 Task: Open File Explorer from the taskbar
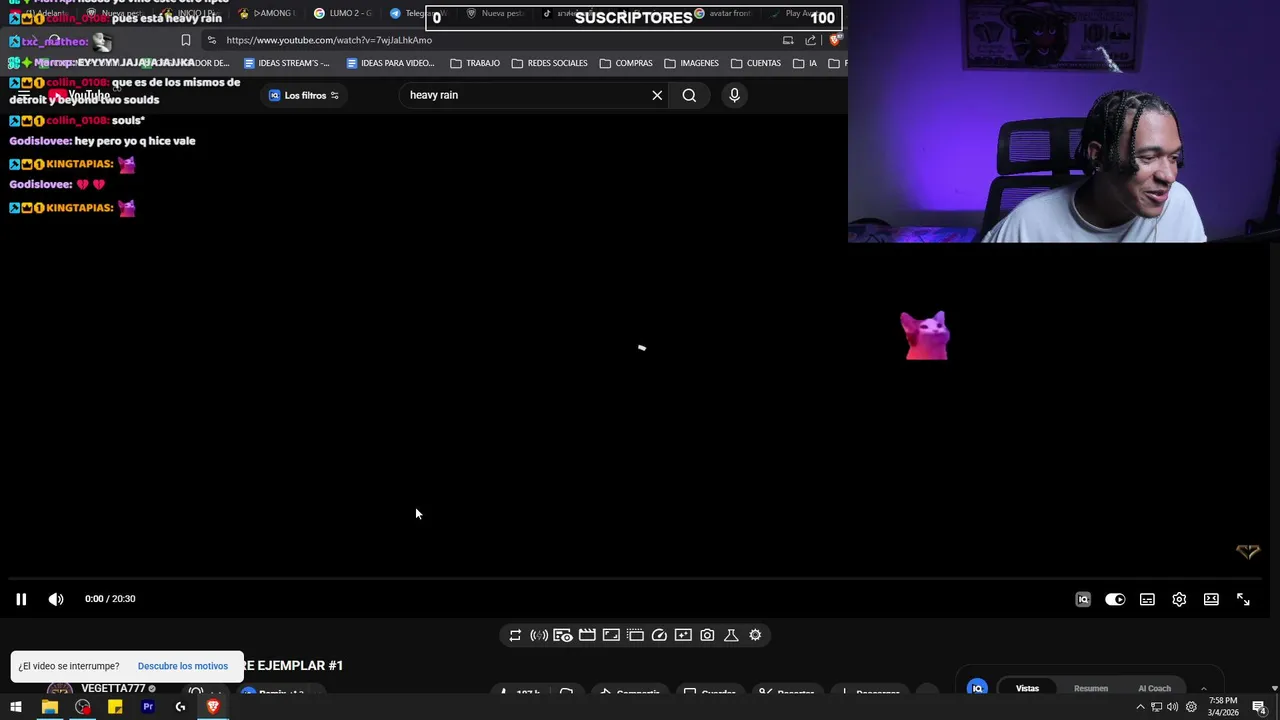(x=49, y=707)
